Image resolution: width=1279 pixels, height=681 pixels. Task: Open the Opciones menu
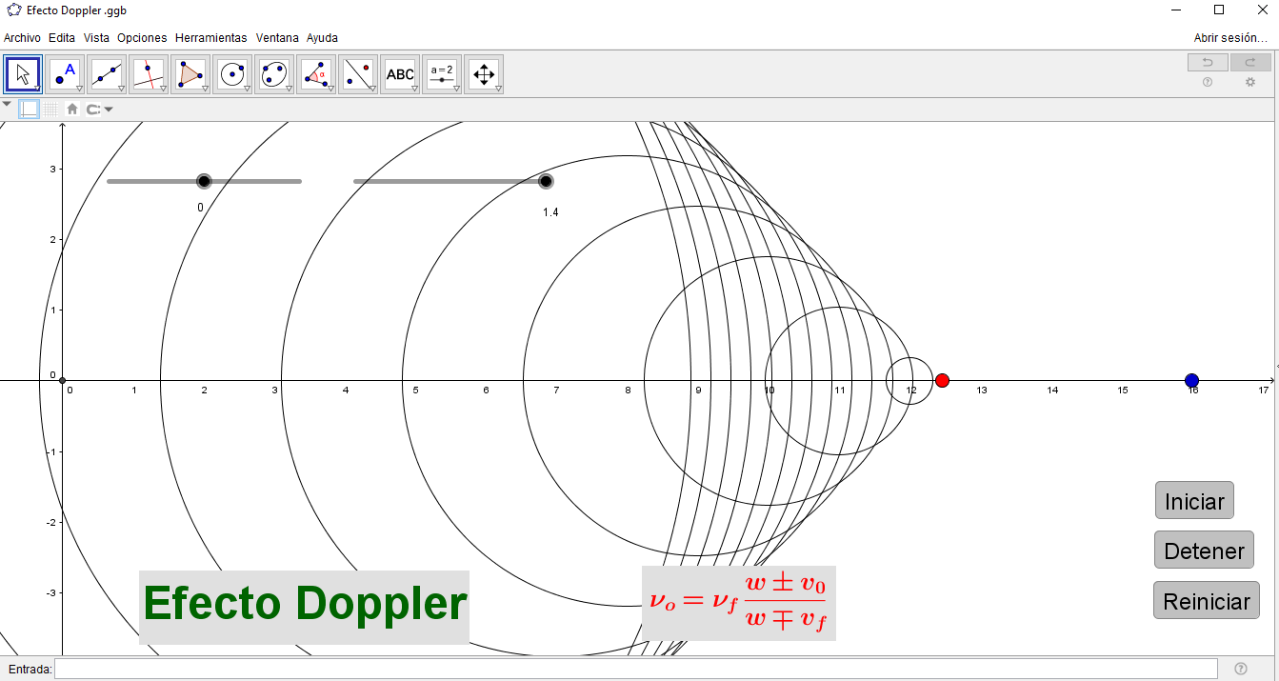point(142,38)
